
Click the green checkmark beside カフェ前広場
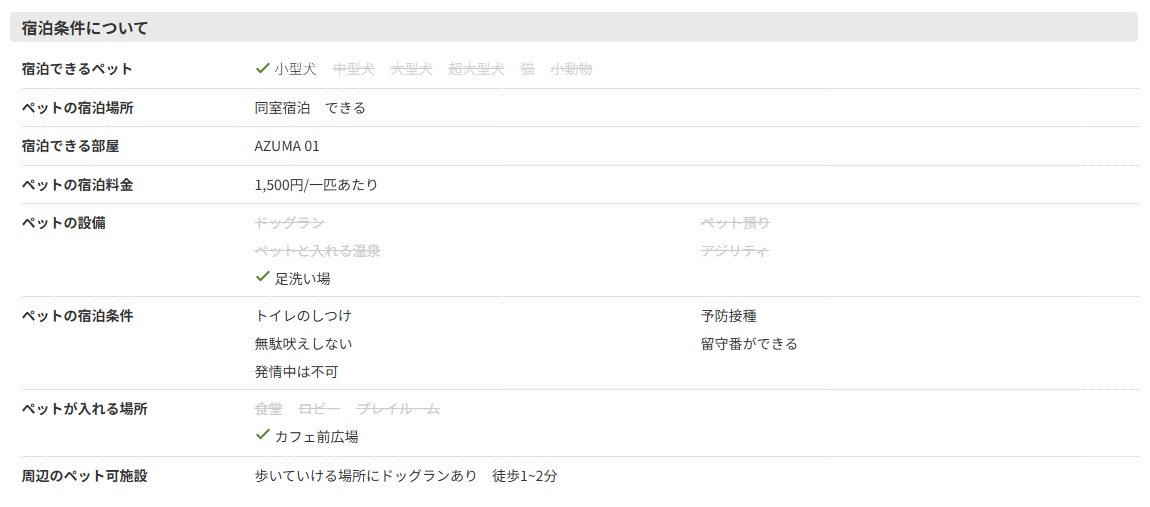263,435
